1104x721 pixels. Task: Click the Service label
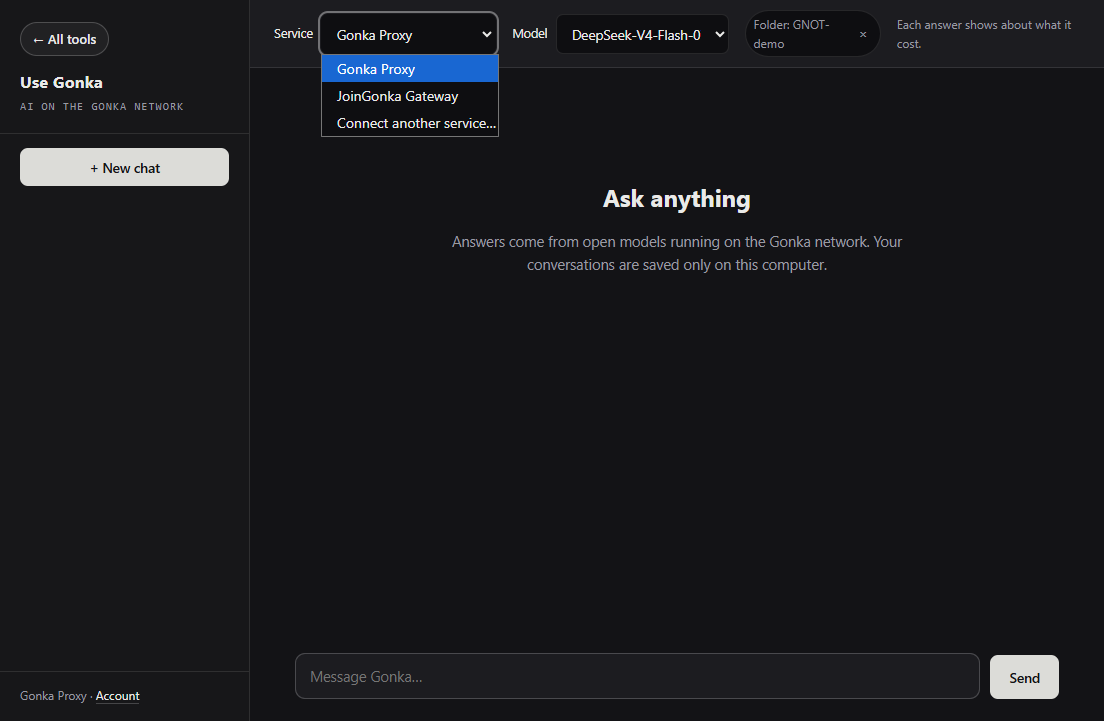tap(293, 34)
